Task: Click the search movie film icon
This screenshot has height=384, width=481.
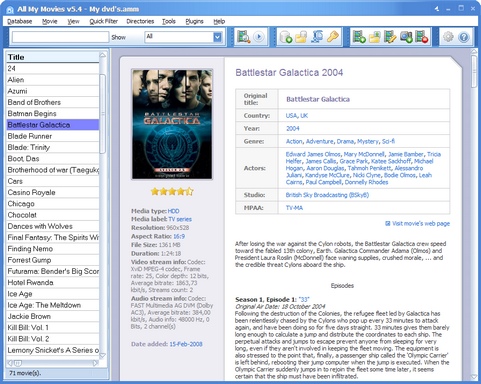Action: 244,37
